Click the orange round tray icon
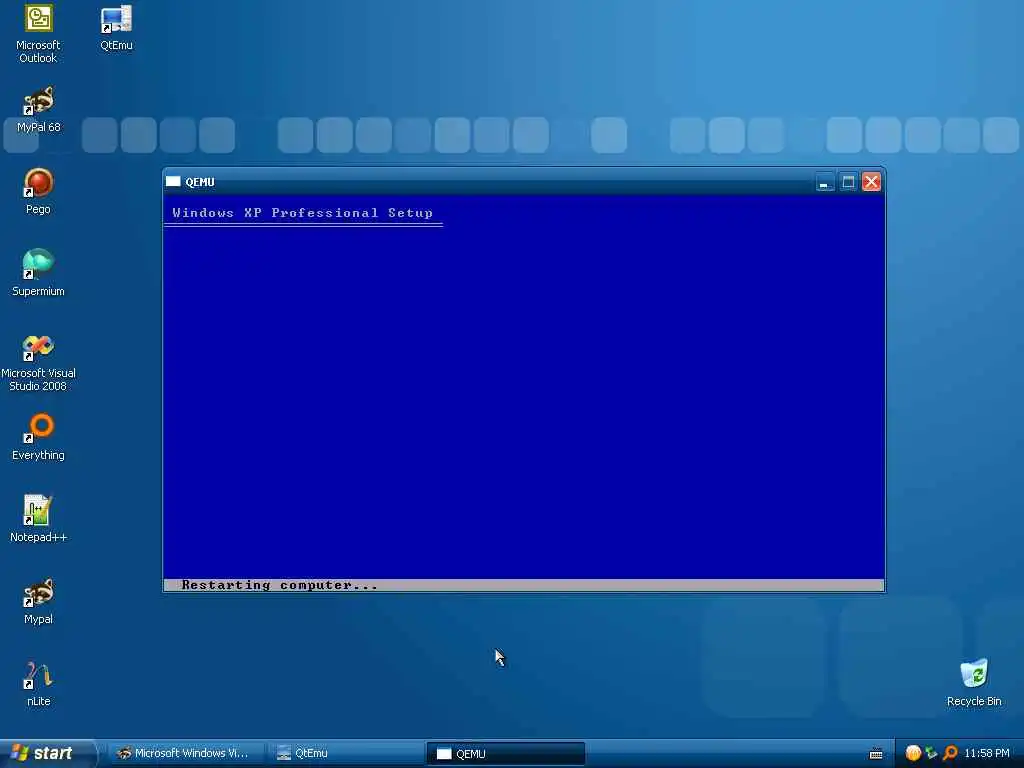 913,754
